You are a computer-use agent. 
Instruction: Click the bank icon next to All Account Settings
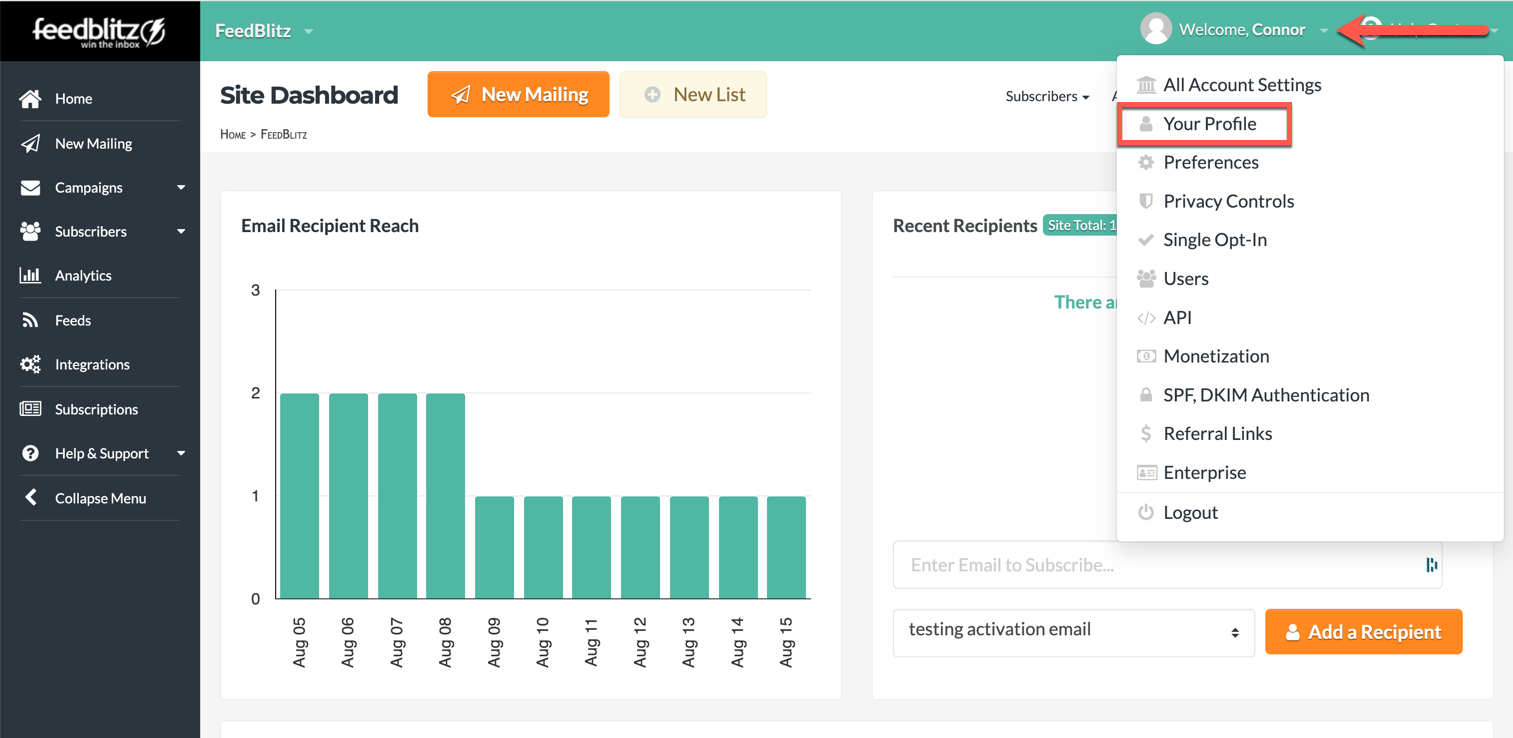(1146, 85)
